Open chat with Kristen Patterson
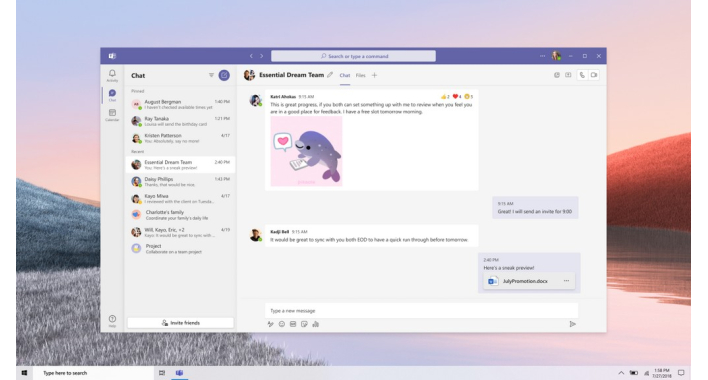Image resolution: width=708 pixels, height=380 pixels. [181, 138]
